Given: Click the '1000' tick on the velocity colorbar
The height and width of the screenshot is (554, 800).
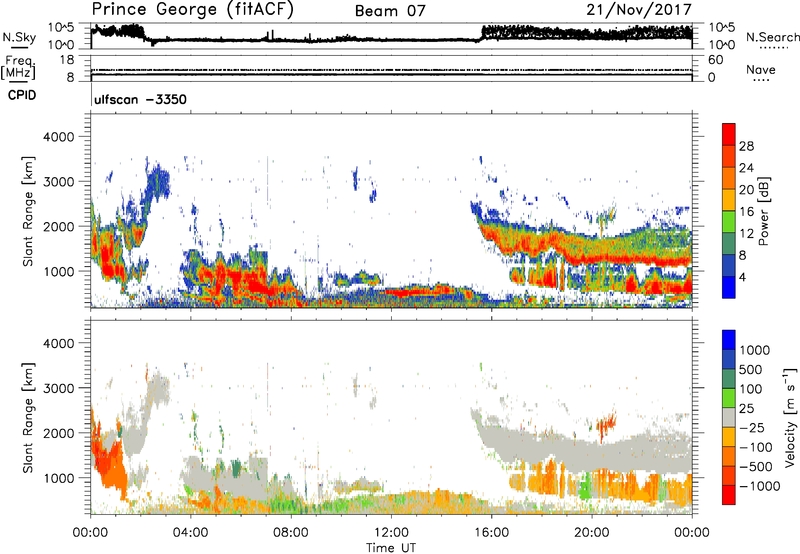Looking at the screenshot, I should click(755, 350).
